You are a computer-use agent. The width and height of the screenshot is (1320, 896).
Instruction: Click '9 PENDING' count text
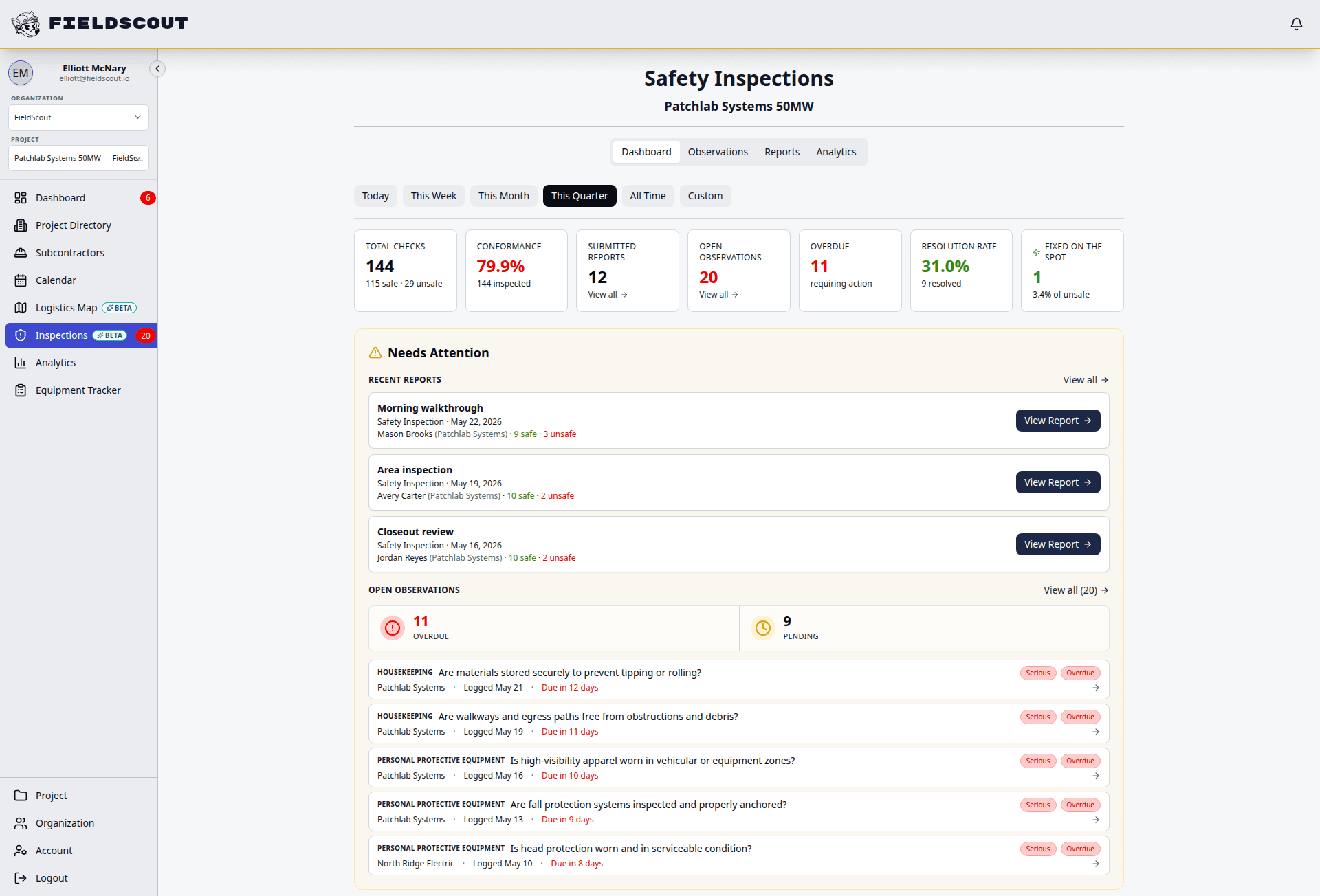click(x=801, y=628)
